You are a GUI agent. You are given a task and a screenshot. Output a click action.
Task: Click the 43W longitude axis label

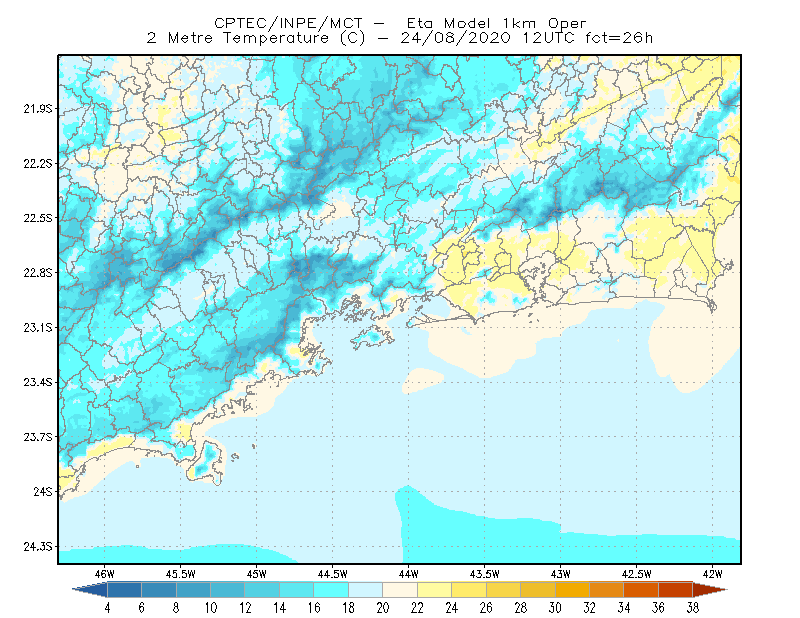pyautogui.click(x=560, y=574)
